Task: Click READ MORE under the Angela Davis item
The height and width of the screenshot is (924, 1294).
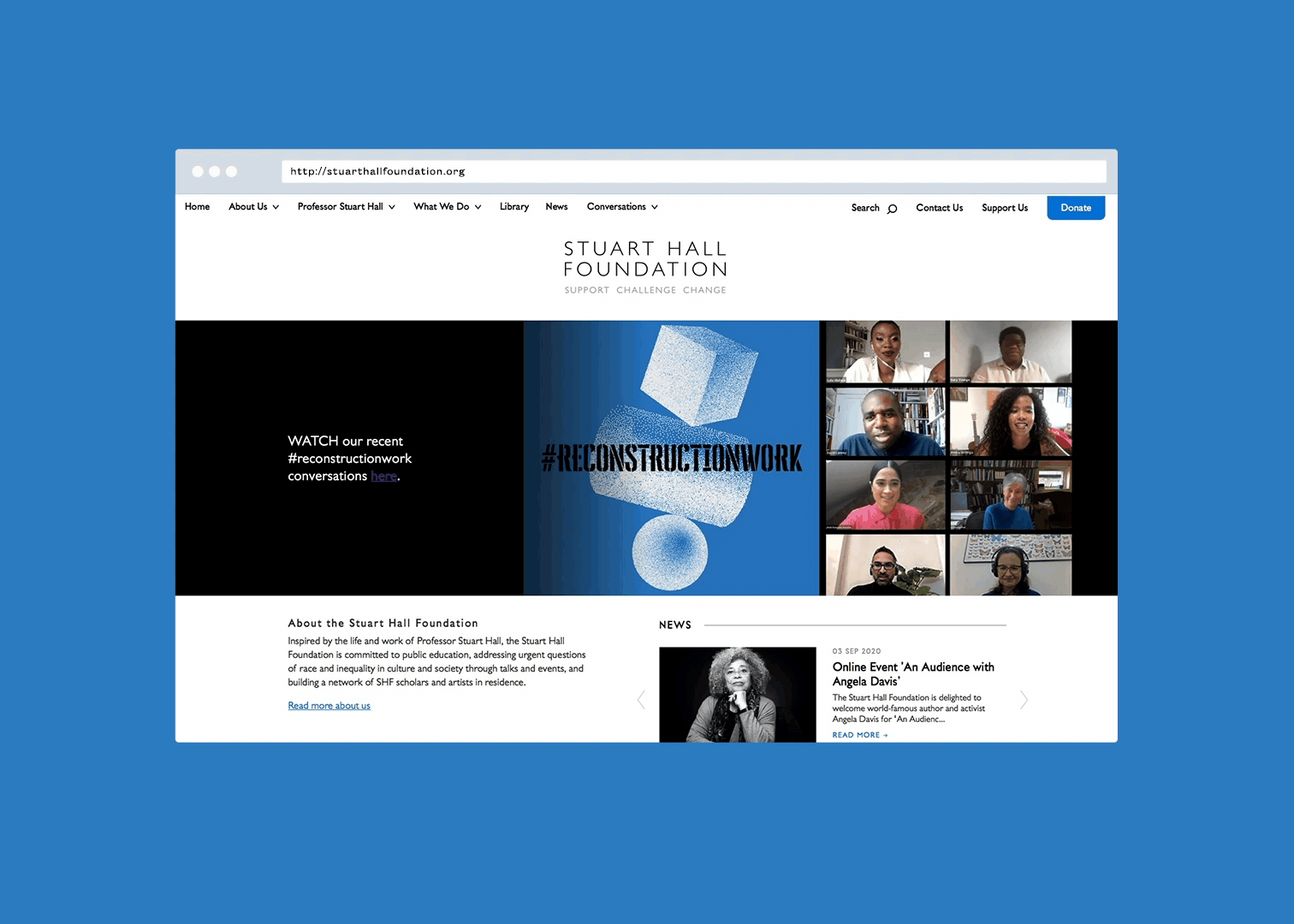Action: coord(860,735)
